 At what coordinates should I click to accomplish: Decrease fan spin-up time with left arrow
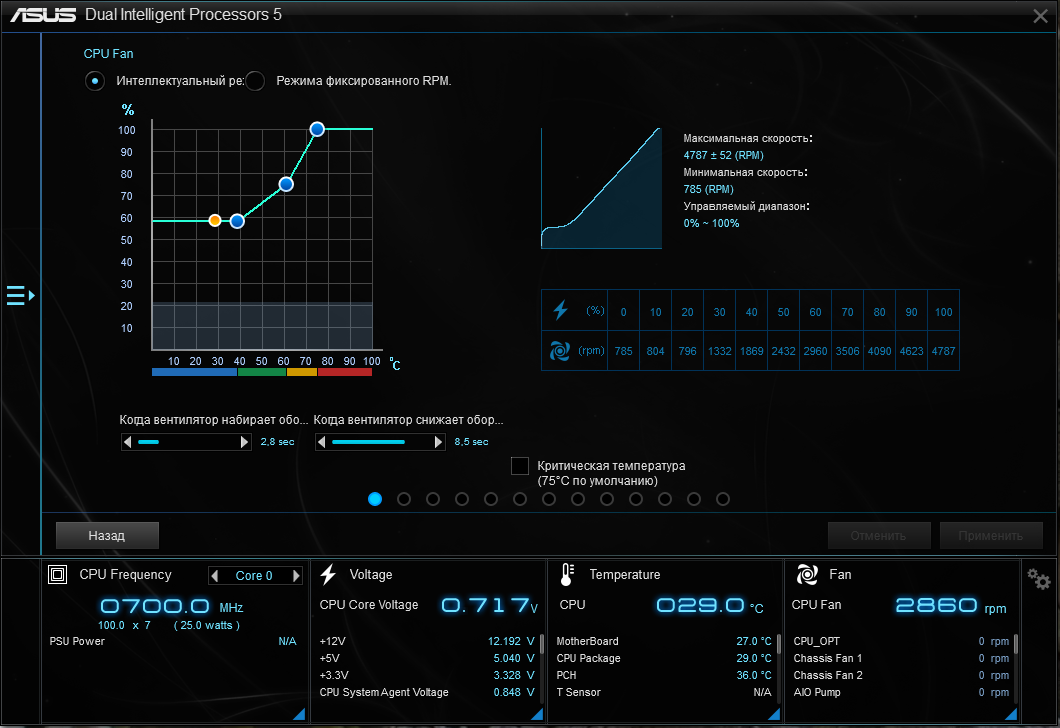(127, 442)
